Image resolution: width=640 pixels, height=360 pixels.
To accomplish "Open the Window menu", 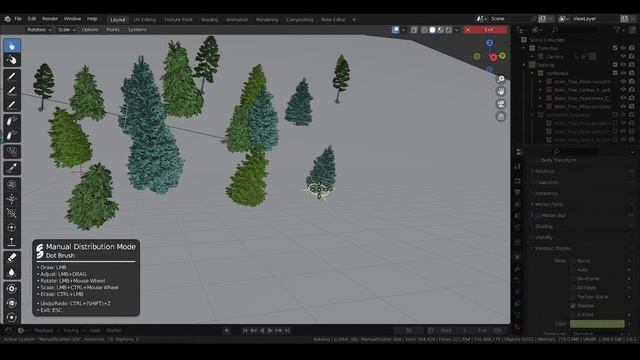I will tap(72, 19).
